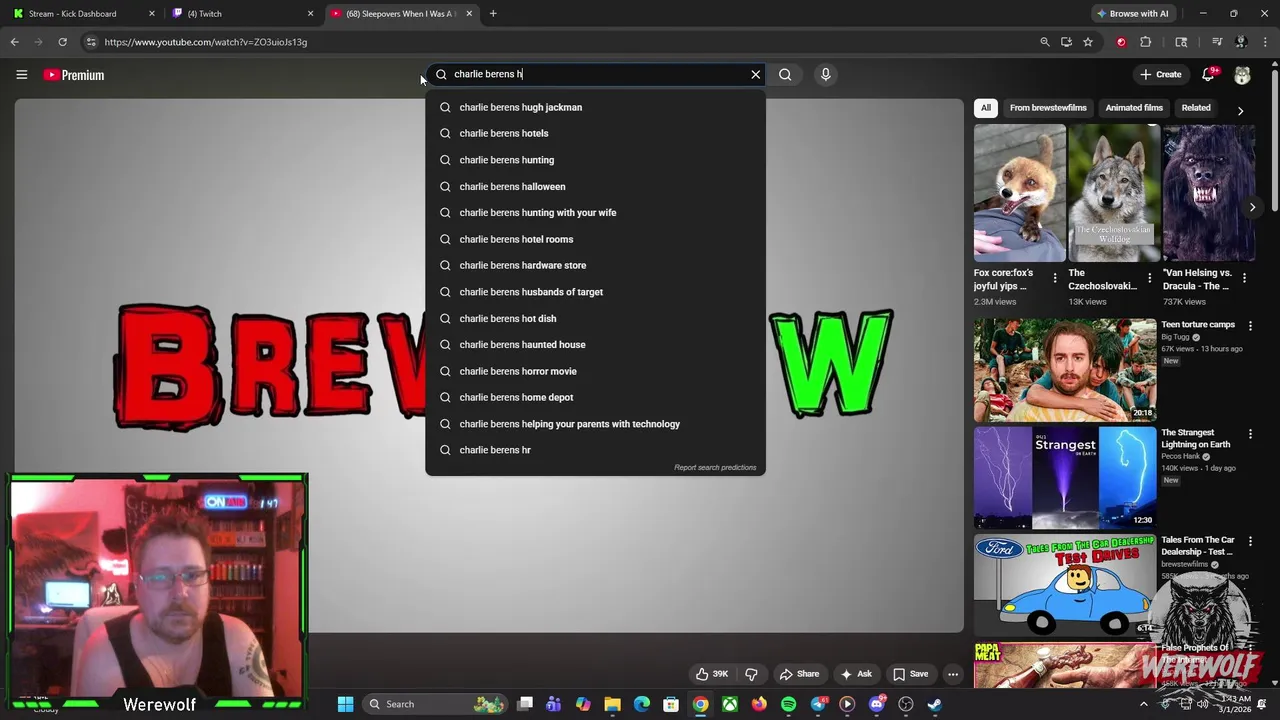Click Report search predictions link

point(715,467)
